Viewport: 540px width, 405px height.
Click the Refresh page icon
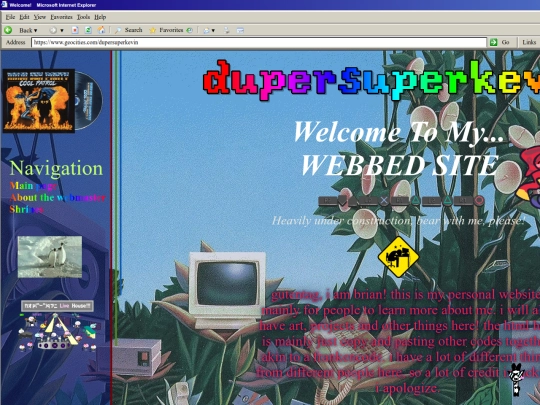88,30
